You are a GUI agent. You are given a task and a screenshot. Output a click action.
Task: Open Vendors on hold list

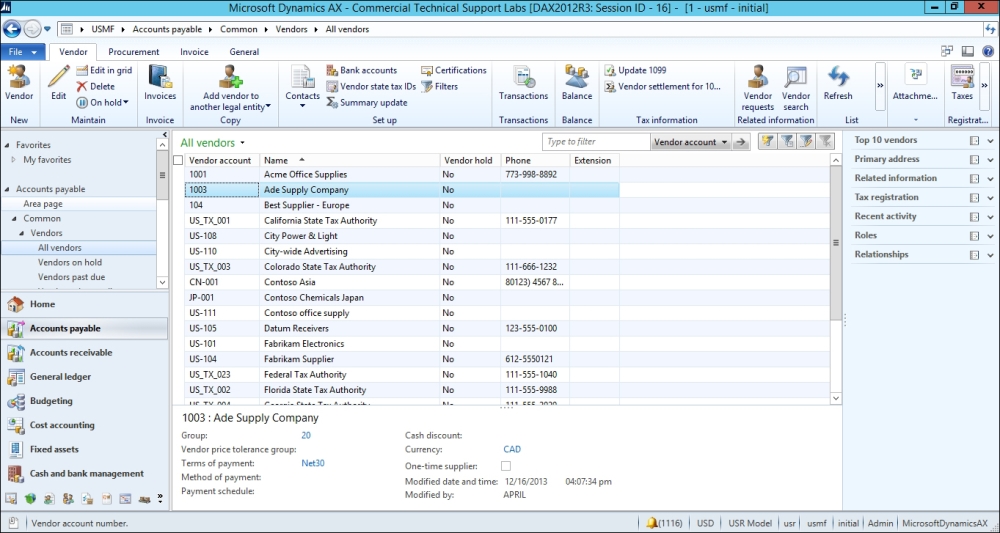[x=70, y=262]
